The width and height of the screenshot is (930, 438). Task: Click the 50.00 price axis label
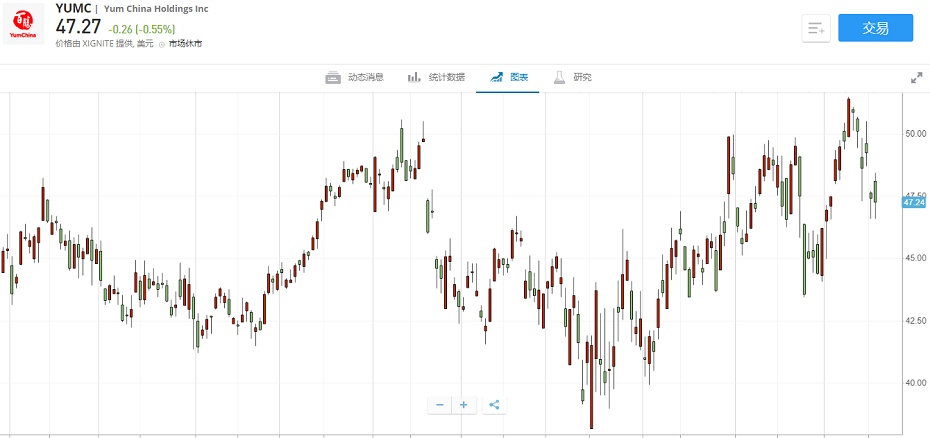tap(915, 133)
